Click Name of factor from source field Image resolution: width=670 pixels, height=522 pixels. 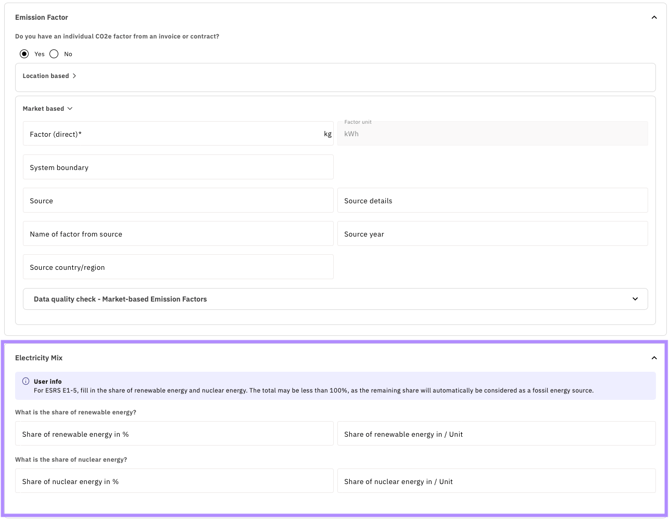pos(178,234)
